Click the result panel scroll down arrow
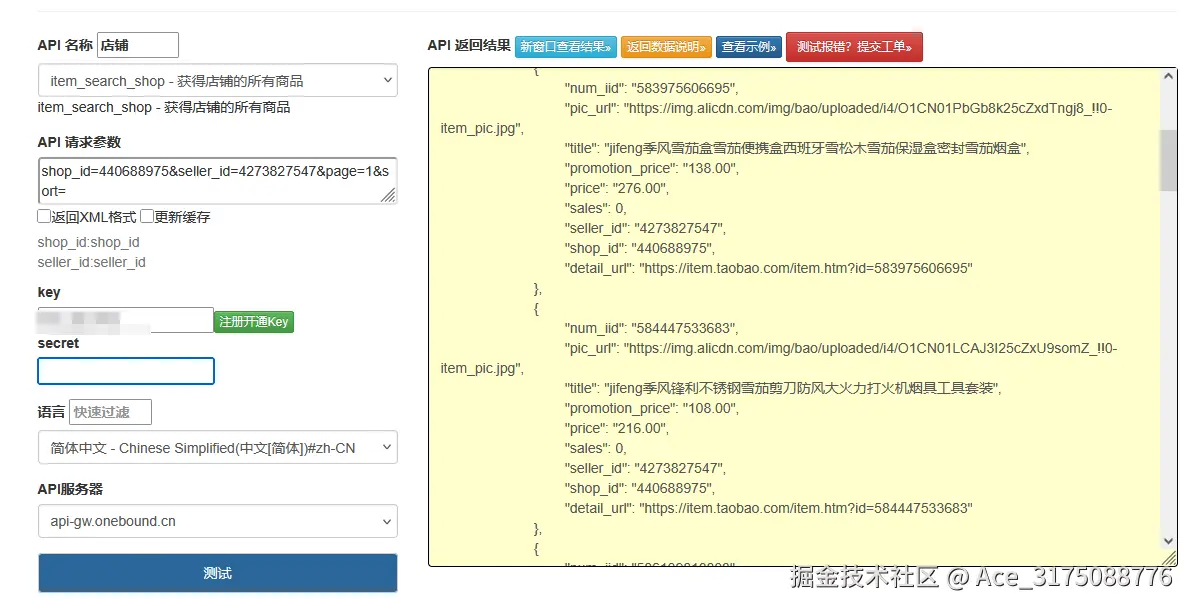This screenshot has width=1191, height=609. 1168,541
